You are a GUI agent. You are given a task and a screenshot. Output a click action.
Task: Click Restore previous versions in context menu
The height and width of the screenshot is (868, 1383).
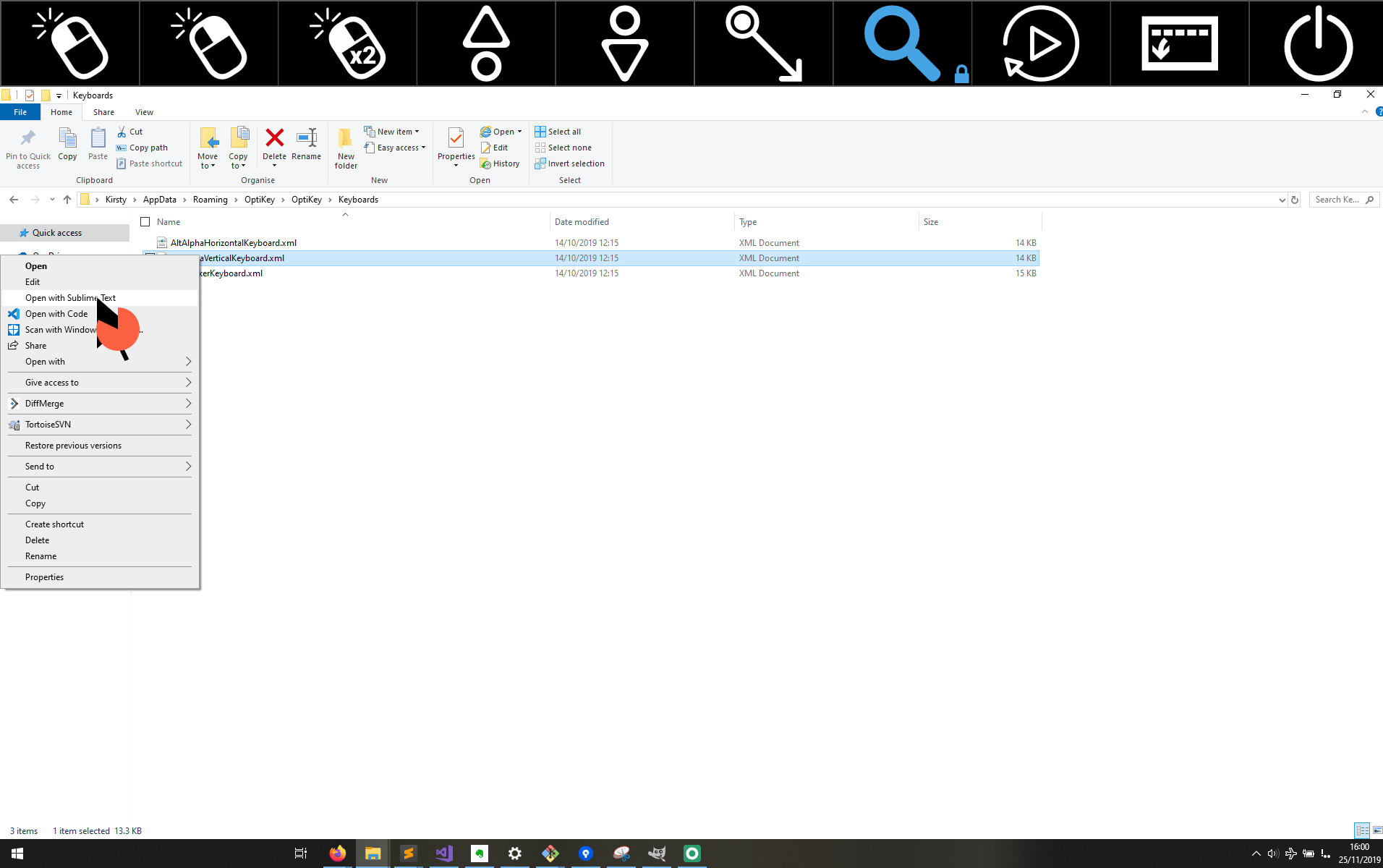point(73,445)
